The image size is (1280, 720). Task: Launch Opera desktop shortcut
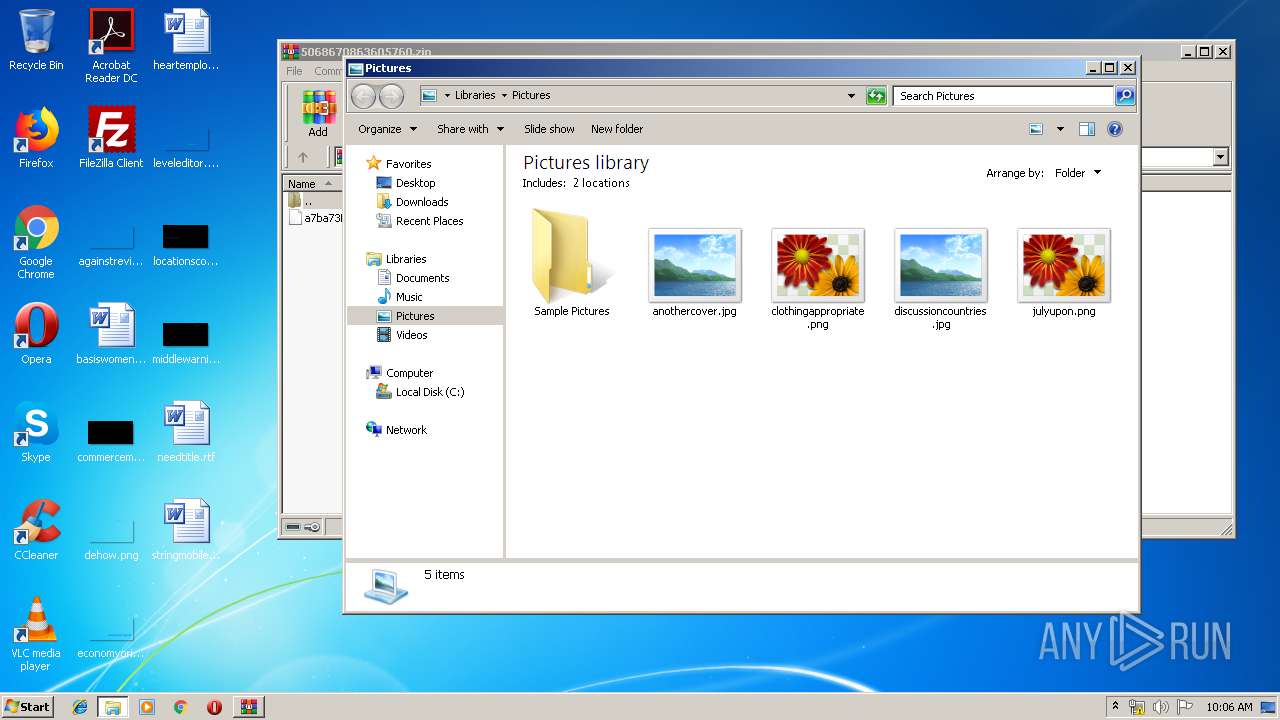(36, 334)
